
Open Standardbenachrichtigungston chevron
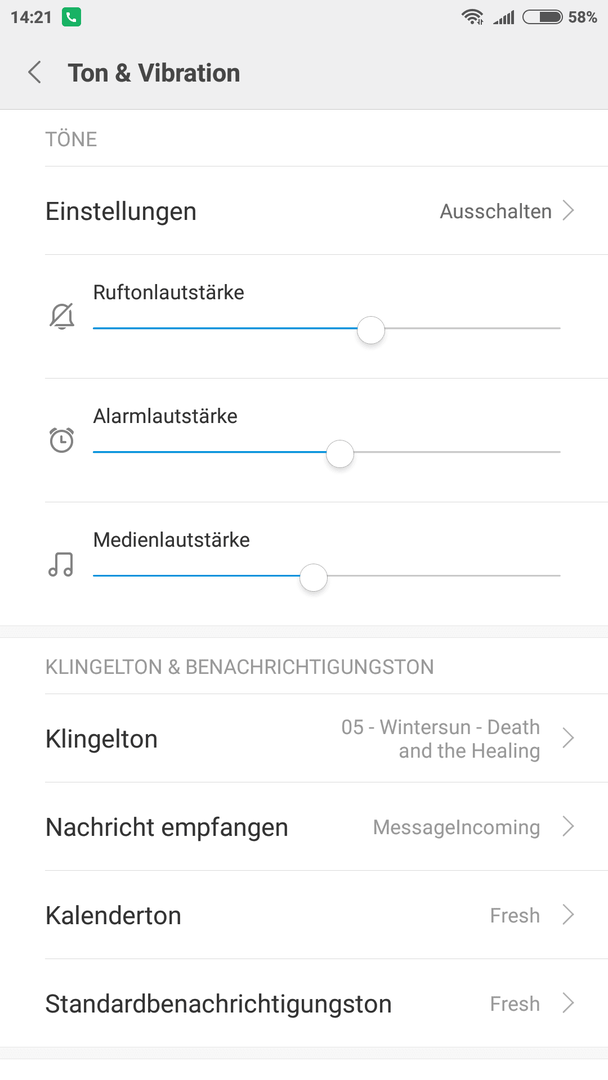568,1002
